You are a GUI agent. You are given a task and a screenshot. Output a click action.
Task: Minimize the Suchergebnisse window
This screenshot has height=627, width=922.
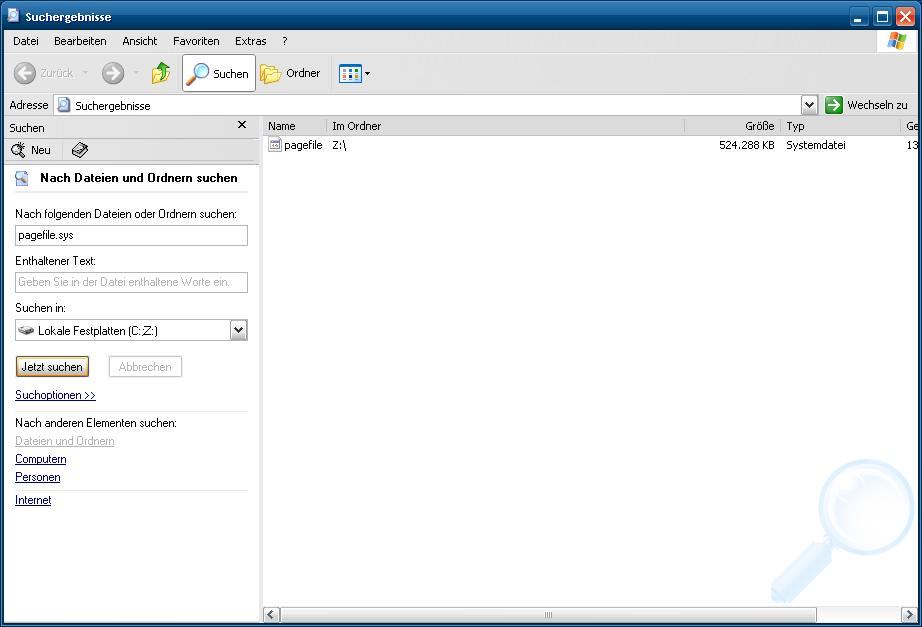[859, 17]
